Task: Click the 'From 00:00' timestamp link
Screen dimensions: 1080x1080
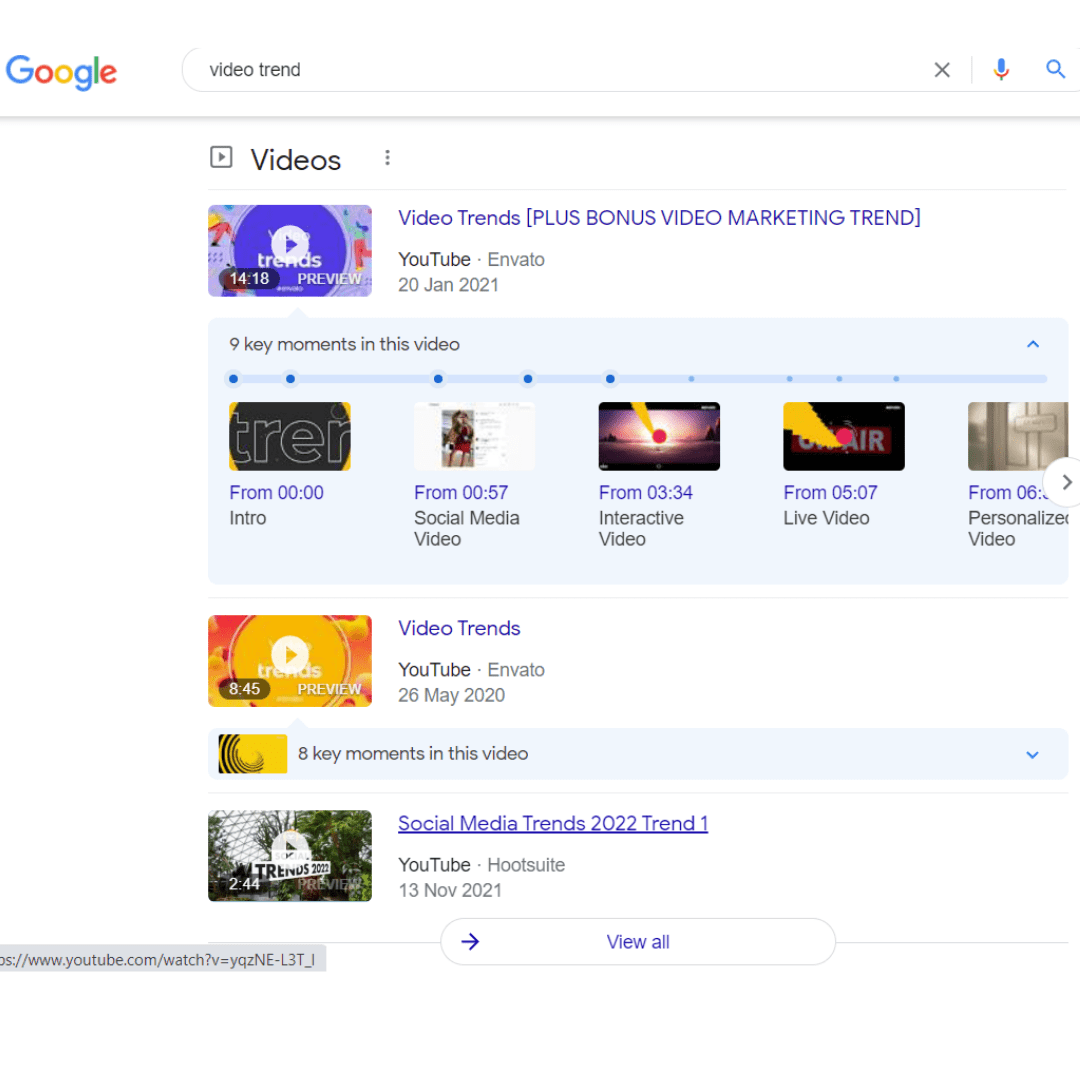Action: pos(276,493)
